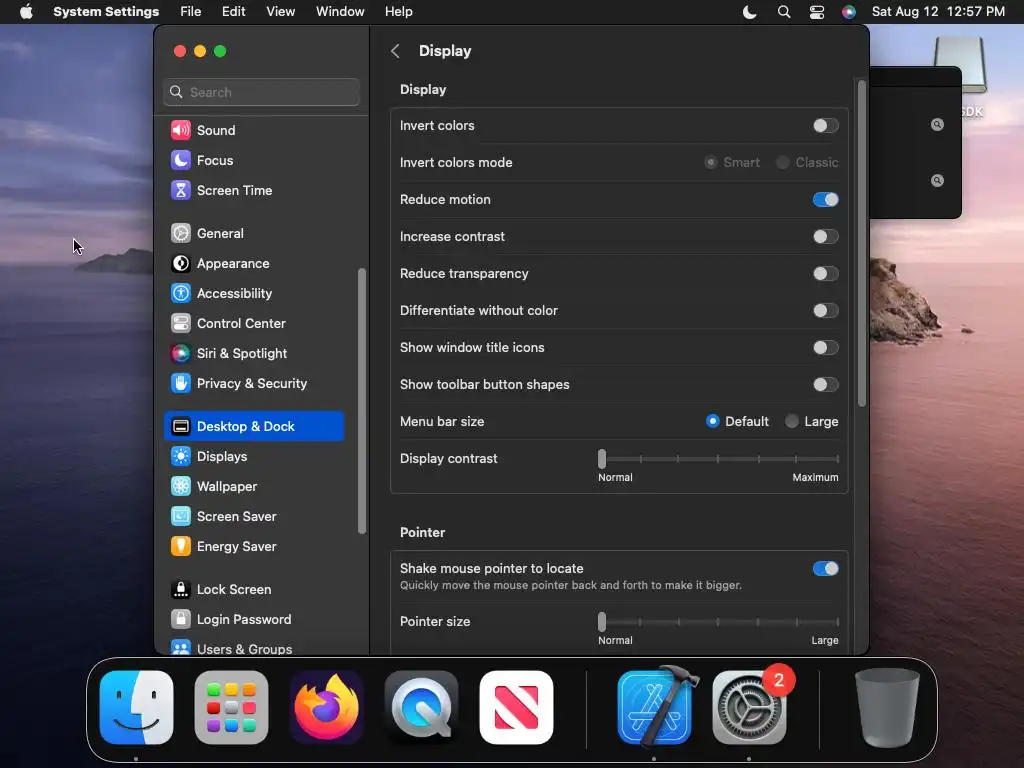Open the System Settings menu
Image resolution: width=1024 pixels, height=768 pixels.
(106, 12)
